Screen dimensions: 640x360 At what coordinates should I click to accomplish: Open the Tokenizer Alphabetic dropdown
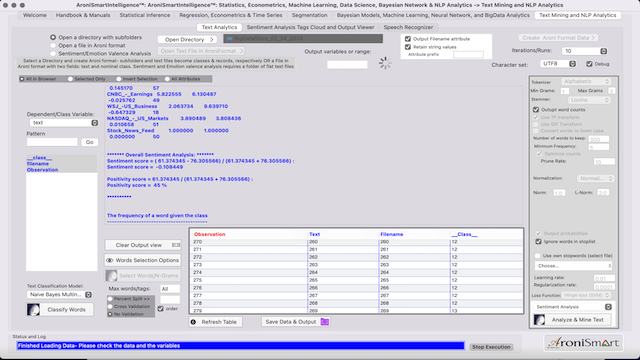[x=586, y=82]
